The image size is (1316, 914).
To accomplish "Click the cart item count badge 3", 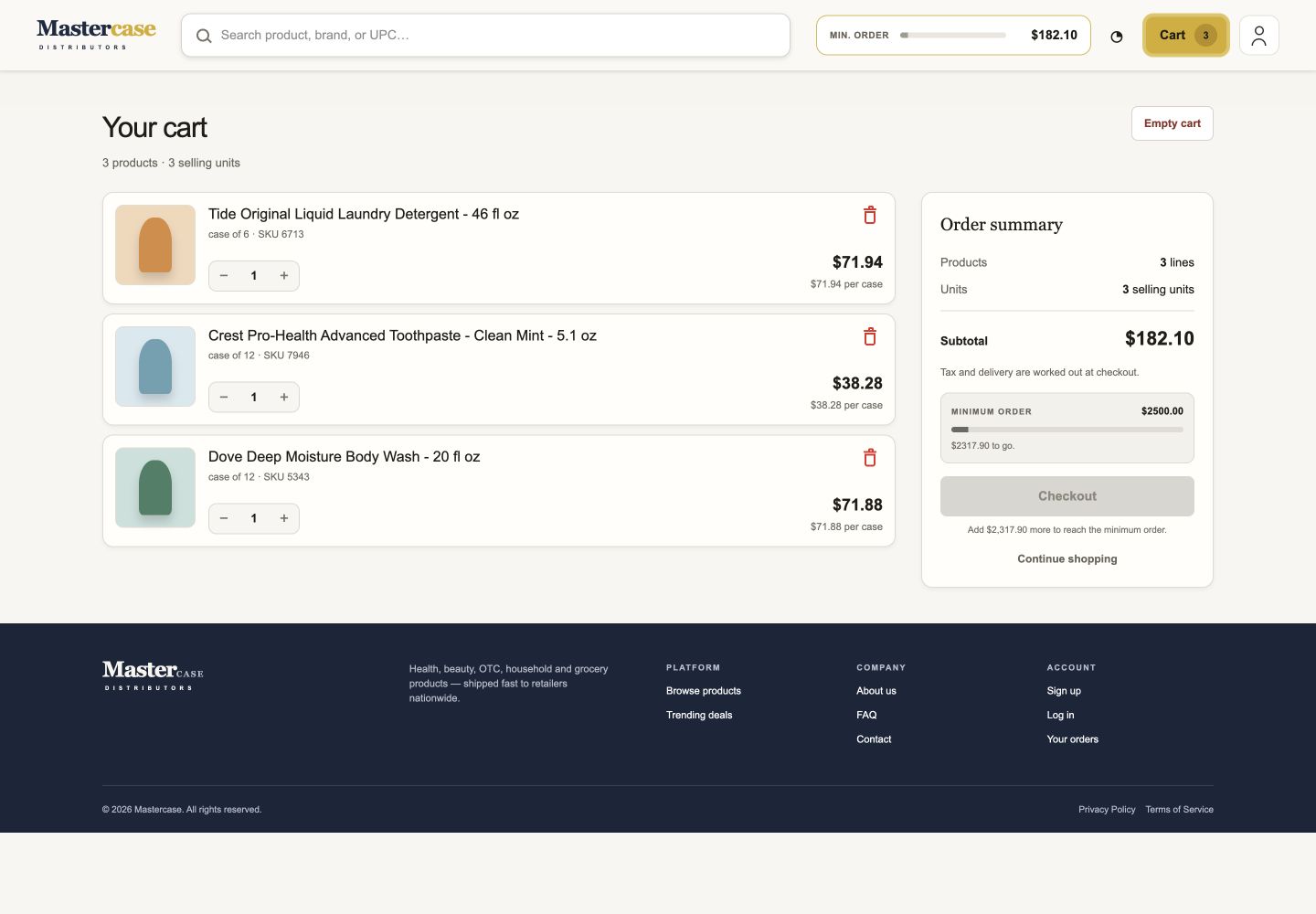I will [1205, 36].
